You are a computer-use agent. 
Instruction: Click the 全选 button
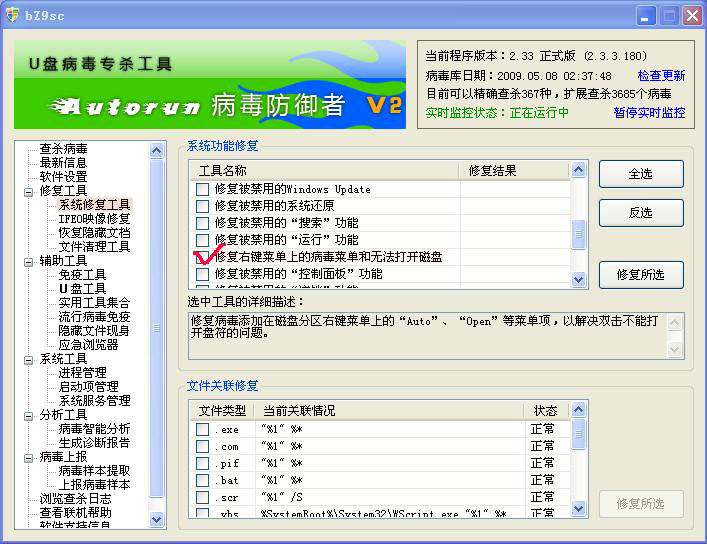click(x=641, y=174)
